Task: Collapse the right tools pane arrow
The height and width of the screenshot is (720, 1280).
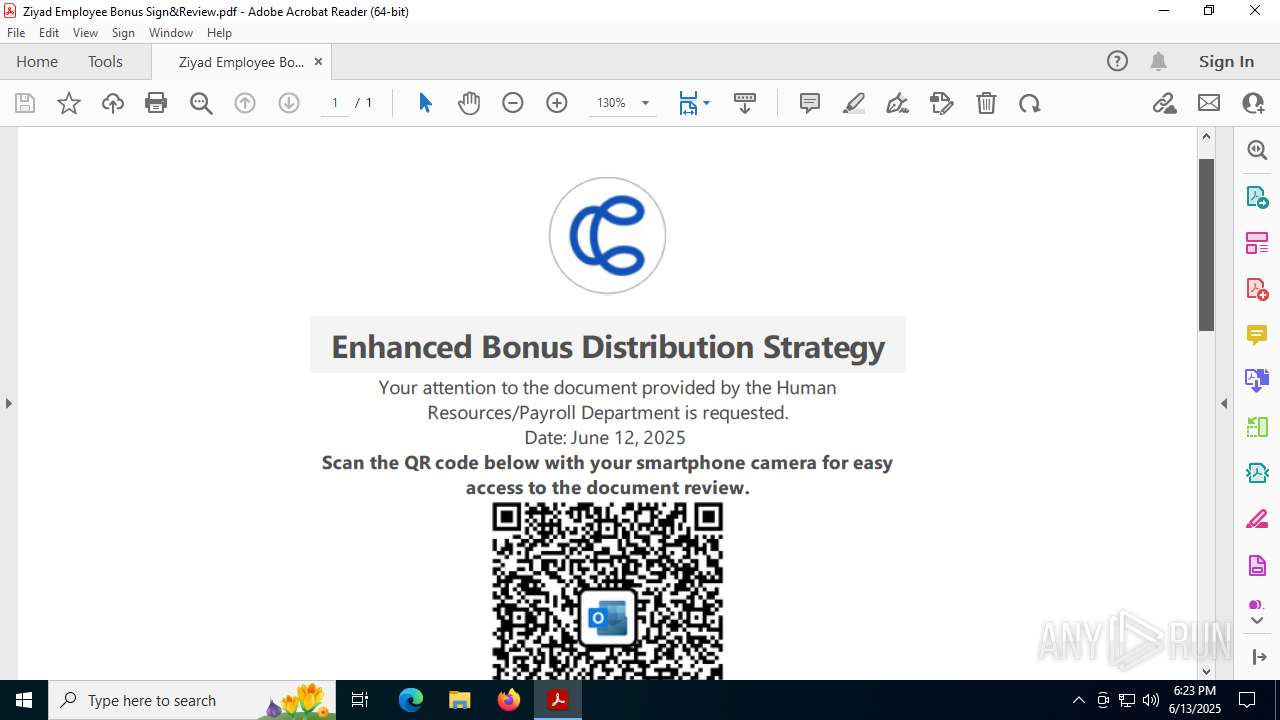Action: [1224, 403]
